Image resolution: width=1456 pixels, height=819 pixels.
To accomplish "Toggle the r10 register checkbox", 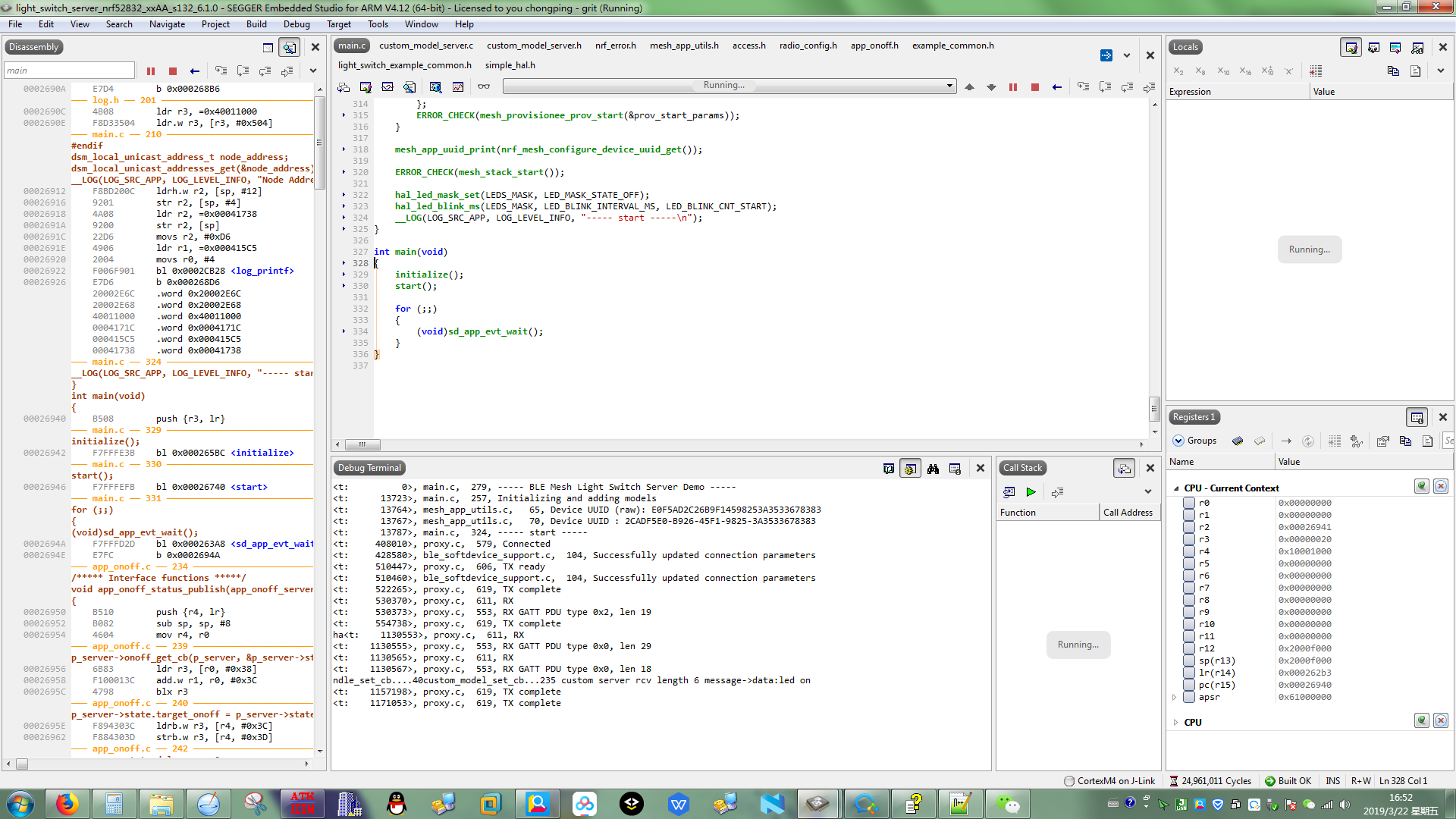I will 1189,624.
